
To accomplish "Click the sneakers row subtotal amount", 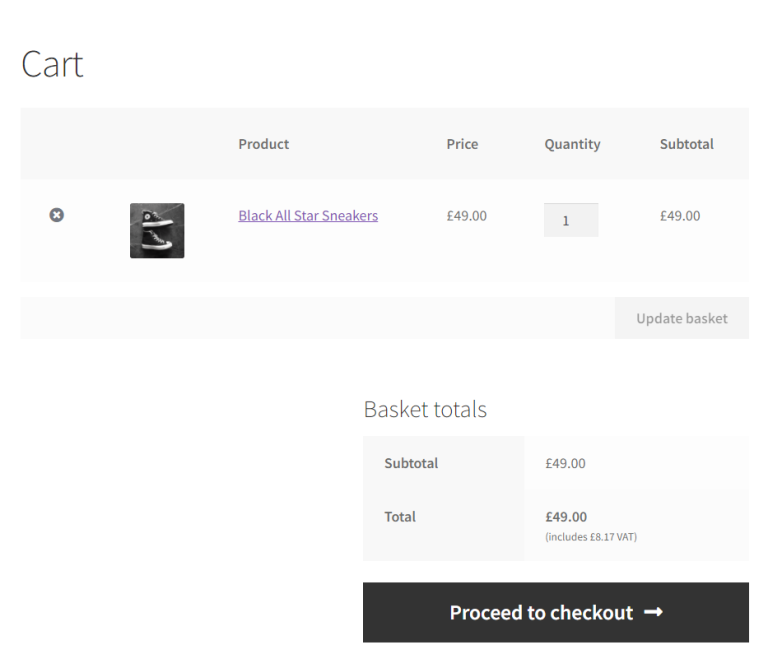I will click(680, 215).
